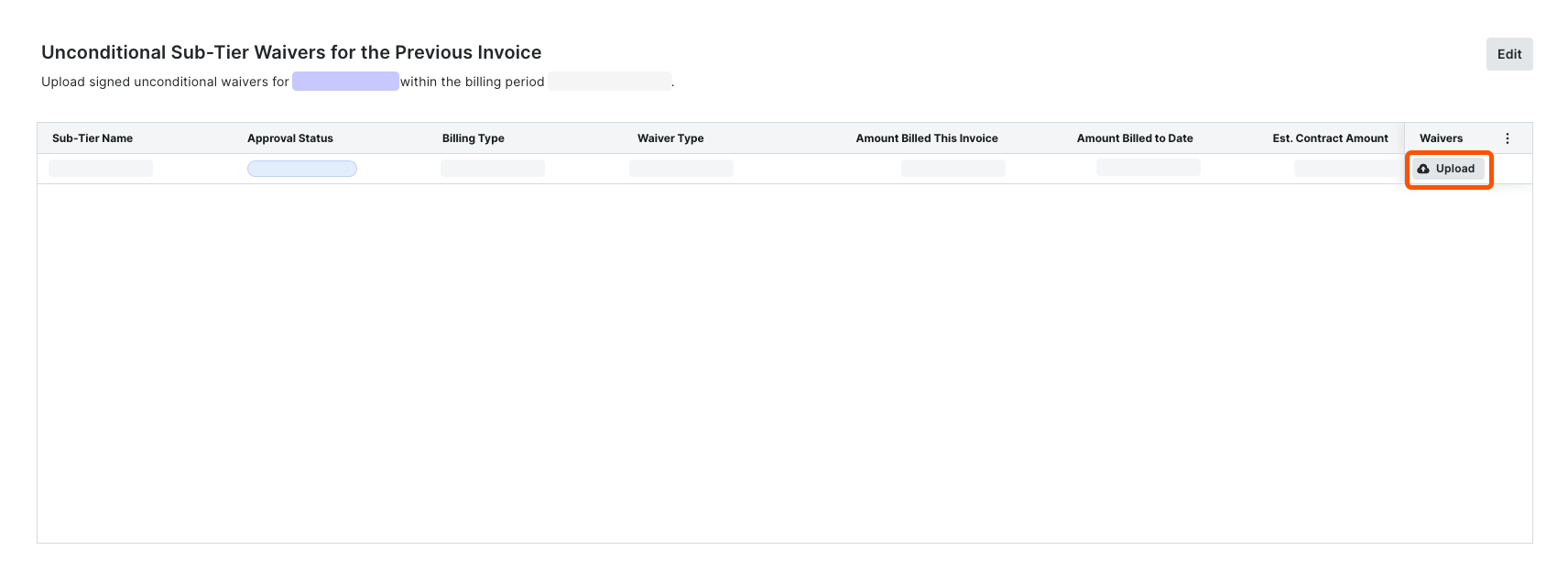The height and width of the screenshot is (583, 1568).
Task: Click the Billing Type column header
Action: 474,138
